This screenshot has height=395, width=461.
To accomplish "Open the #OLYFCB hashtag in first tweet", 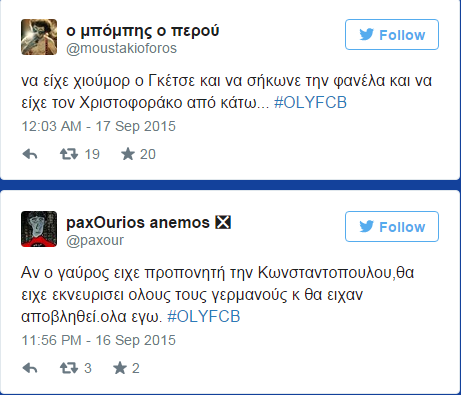I will tap(310, 102).
